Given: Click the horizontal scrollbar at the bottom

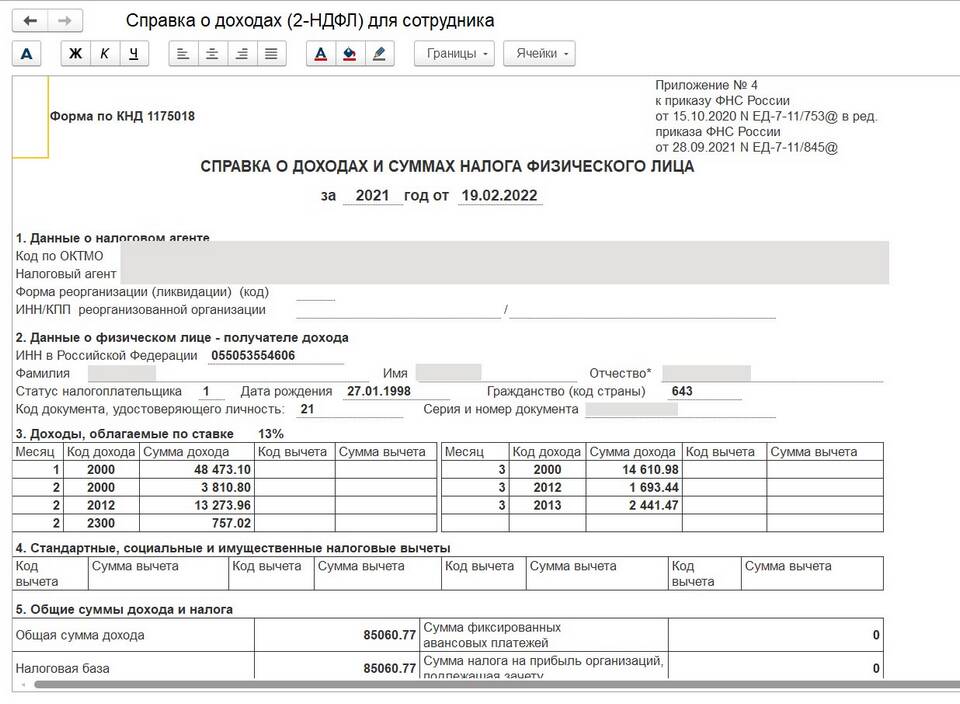Looking at the screenshot, I should tap(496, 684).
